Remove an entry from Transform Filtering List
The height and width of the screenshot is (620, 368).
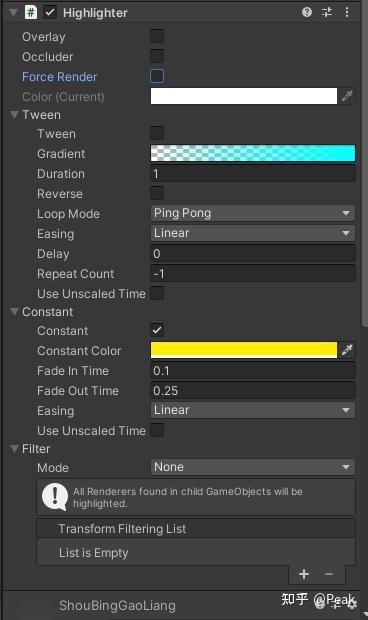pyautogui.click(x=329, y=574)
